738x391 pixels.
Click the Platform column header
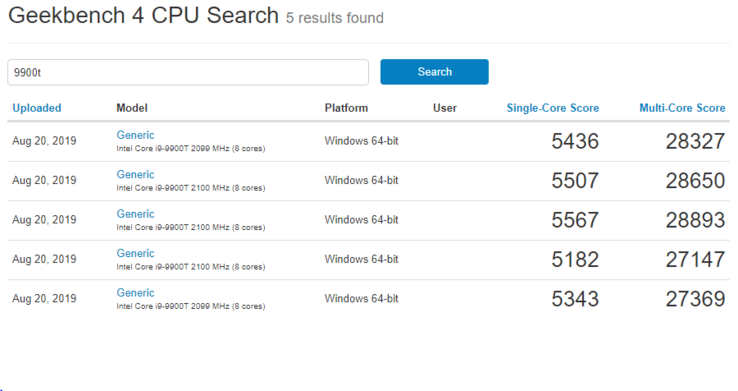346,108
